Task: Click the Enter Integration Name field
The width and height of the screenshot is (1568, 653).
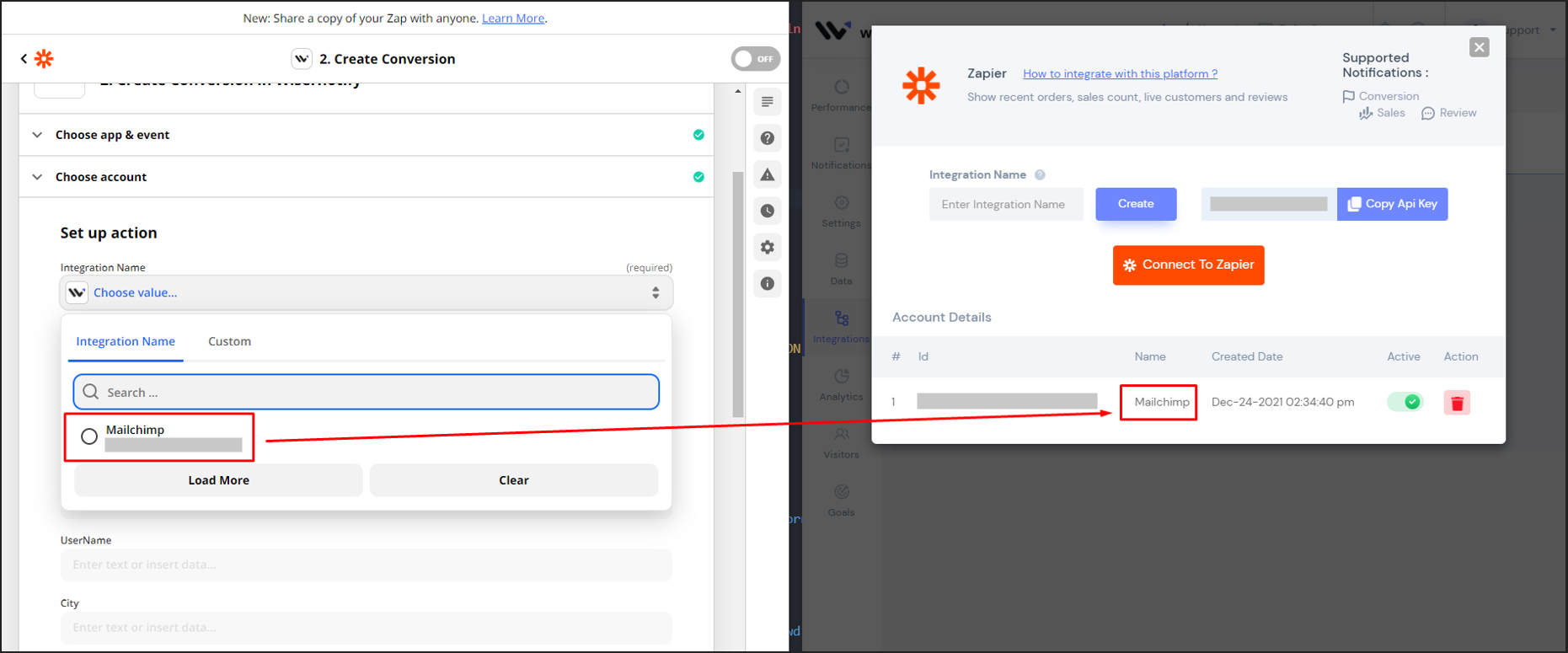Action: tap(1006, 204)
